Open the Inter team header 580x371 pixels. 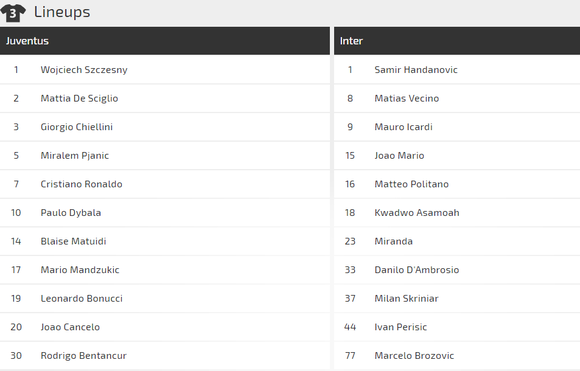[457, 41]
